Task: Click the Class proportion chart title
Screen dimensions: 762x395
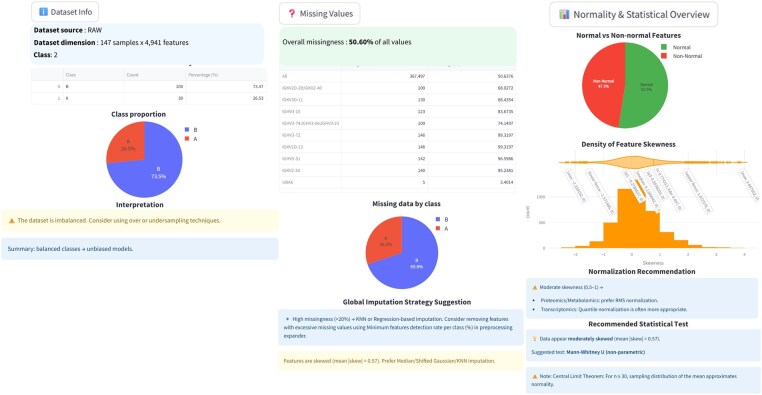Action: pos(139,114)
